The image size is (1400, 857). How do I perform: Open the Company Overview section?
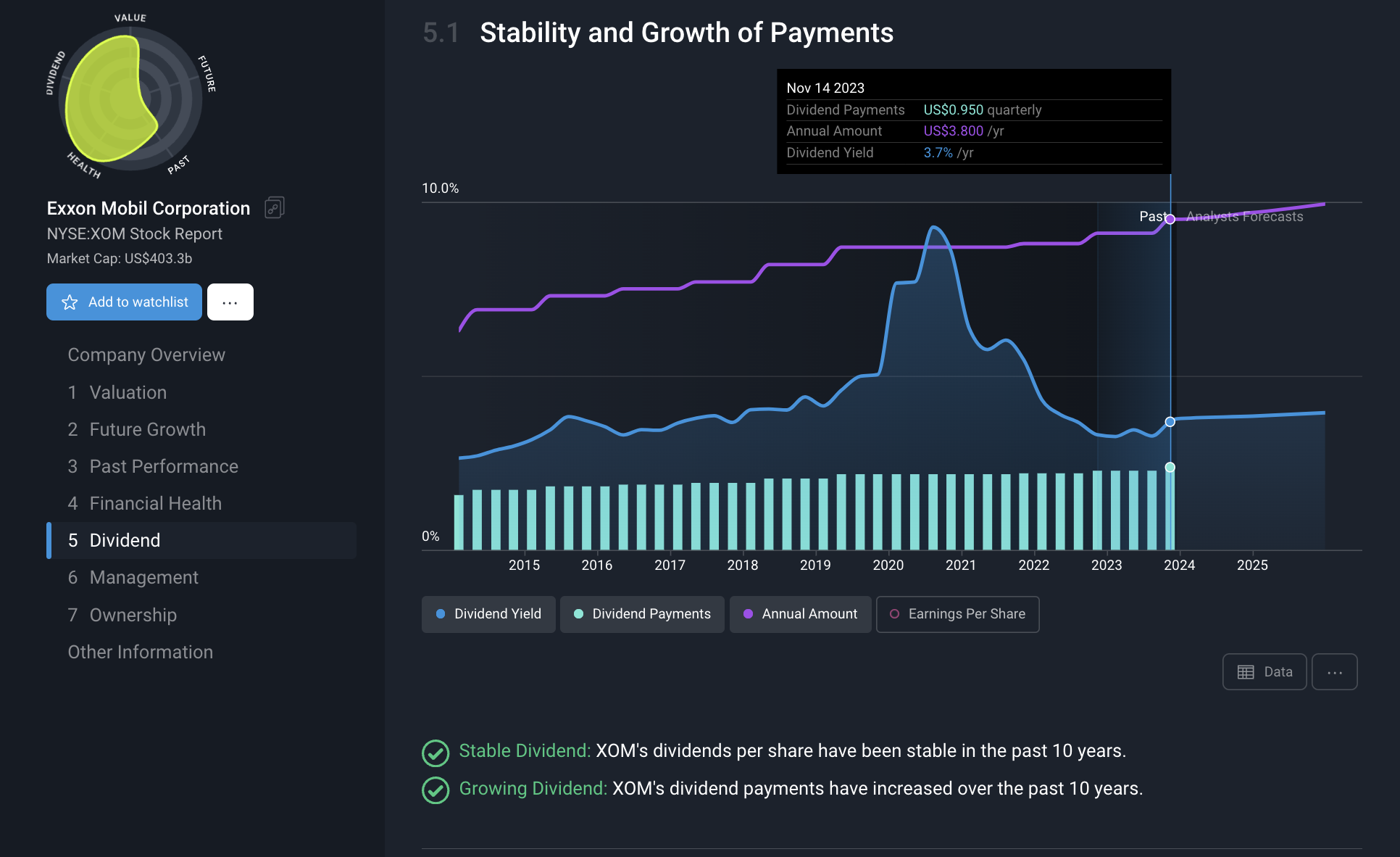(146, 355)
